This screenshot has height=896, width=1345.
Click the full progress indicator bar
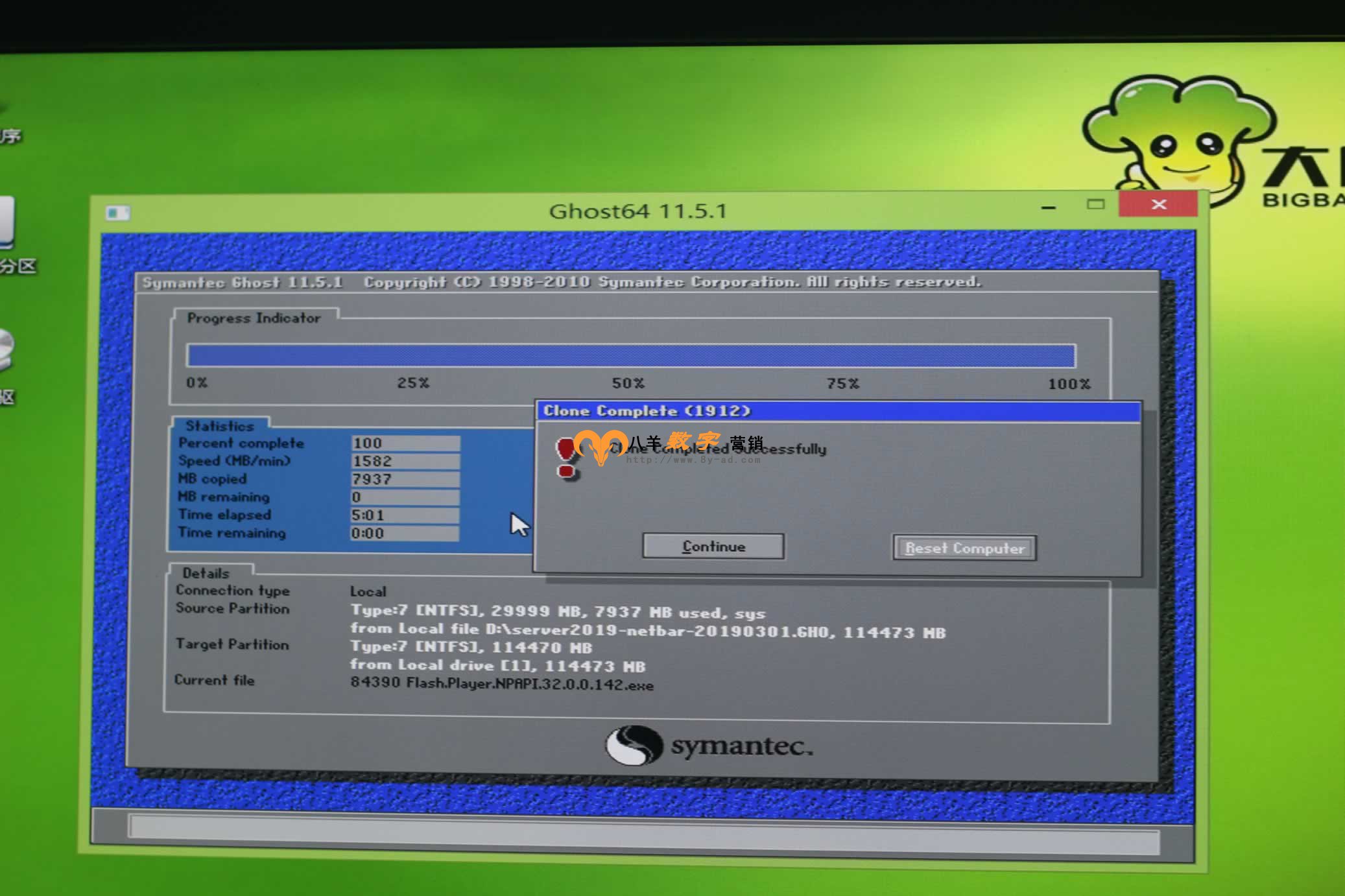(x=631, y=355)
